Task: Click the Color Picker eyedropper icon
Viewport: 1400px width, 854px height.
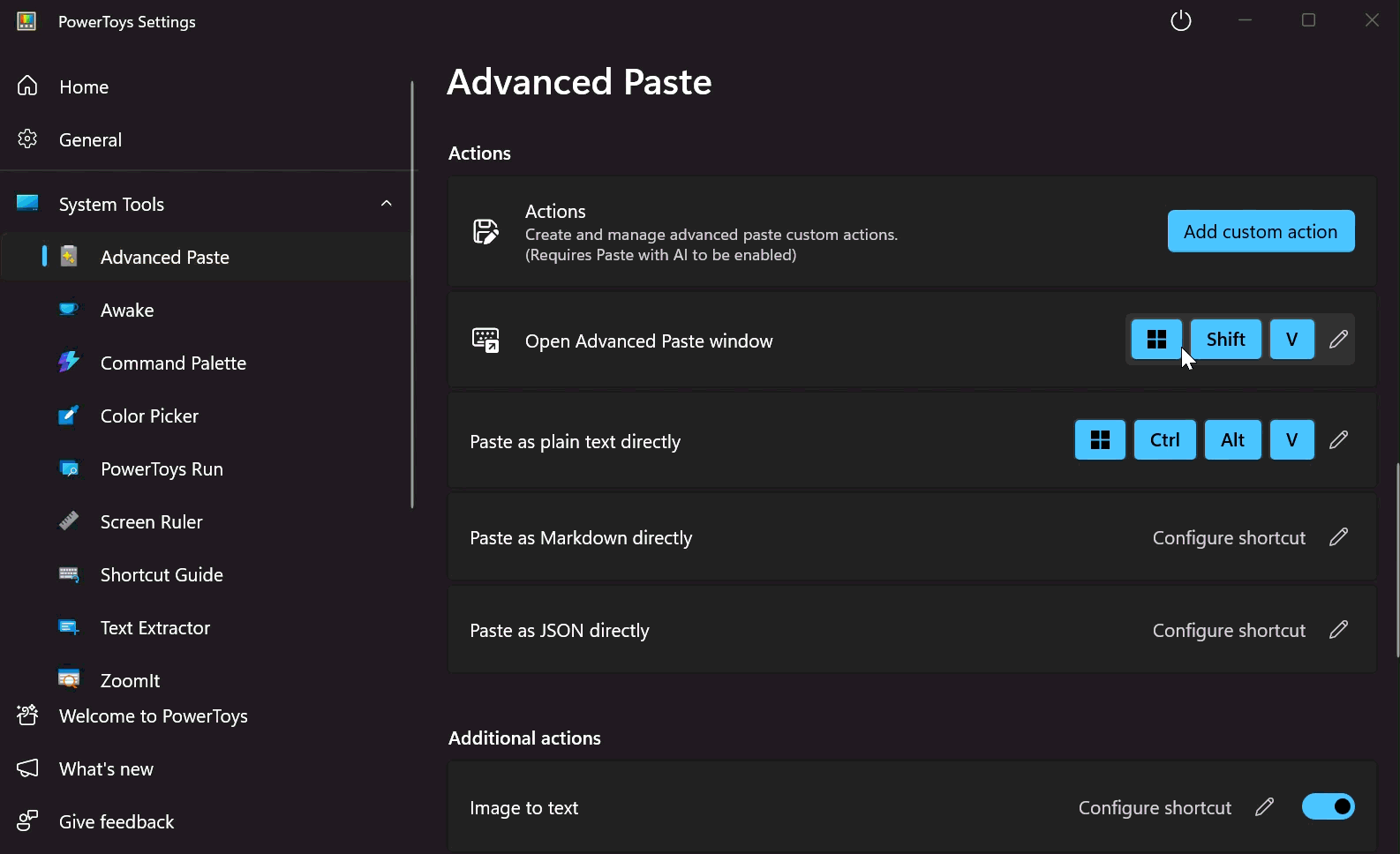Action: pos(69,415)
